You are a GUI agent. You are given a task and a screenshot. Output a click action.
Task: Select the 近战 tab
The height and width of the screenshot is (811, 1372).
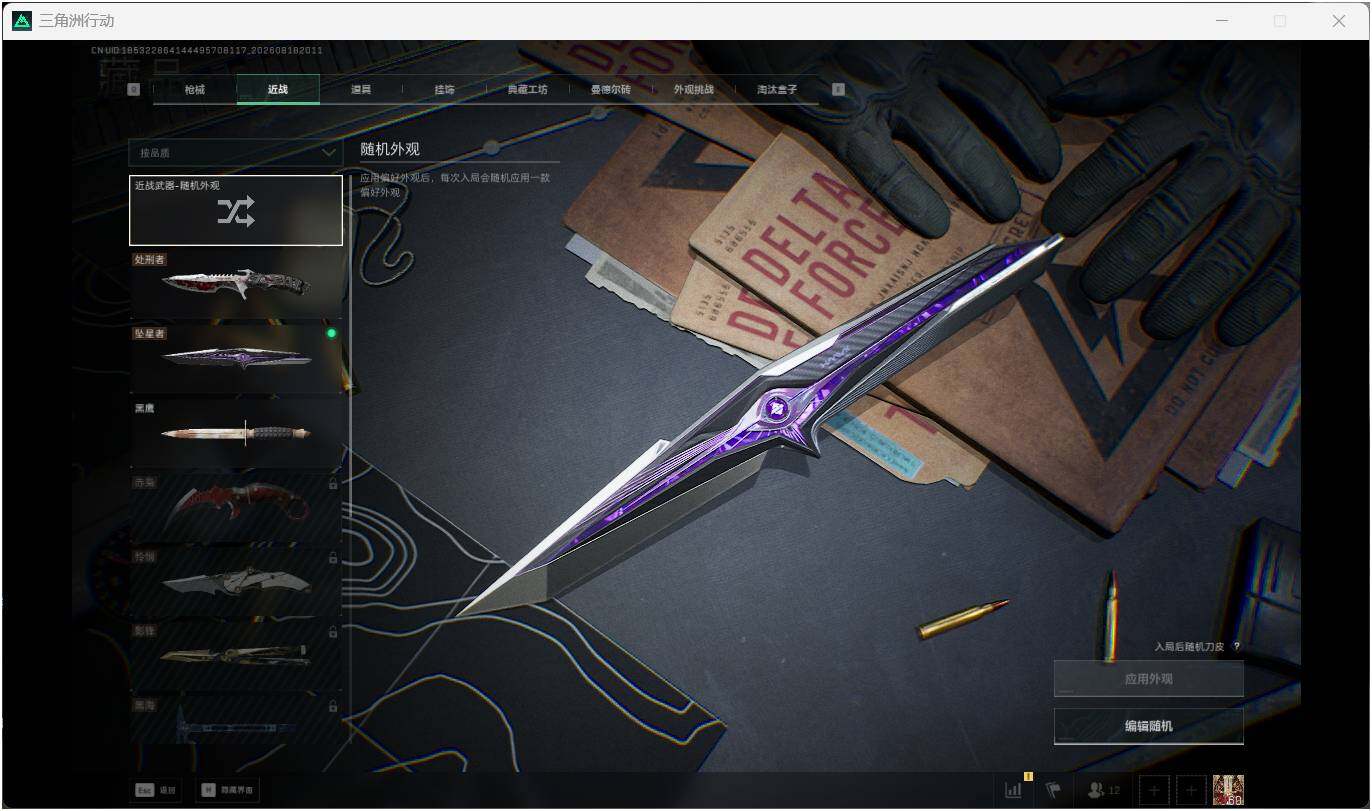point(278,89)
